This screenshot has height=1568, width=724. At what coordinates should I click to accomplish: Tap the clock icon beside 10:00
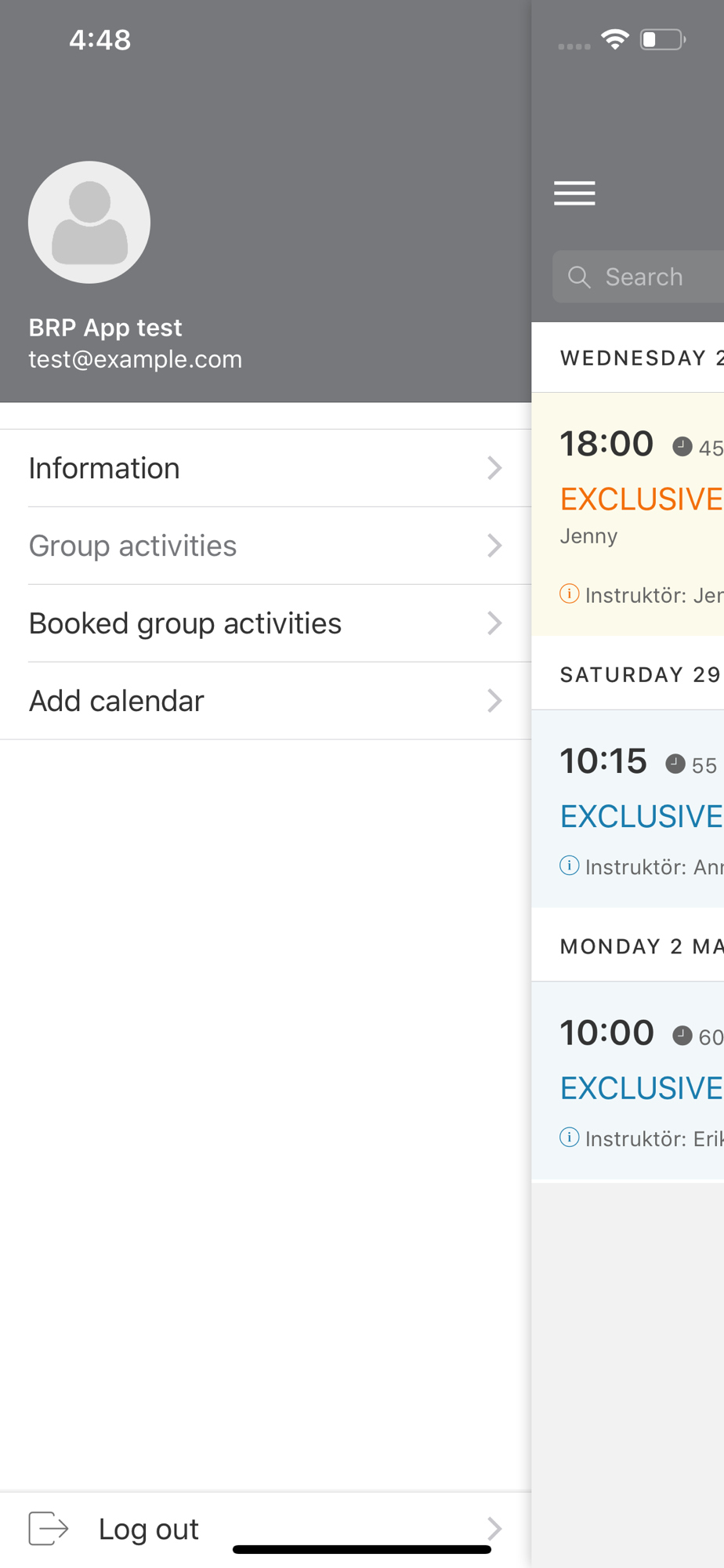tap(682, 1036)
